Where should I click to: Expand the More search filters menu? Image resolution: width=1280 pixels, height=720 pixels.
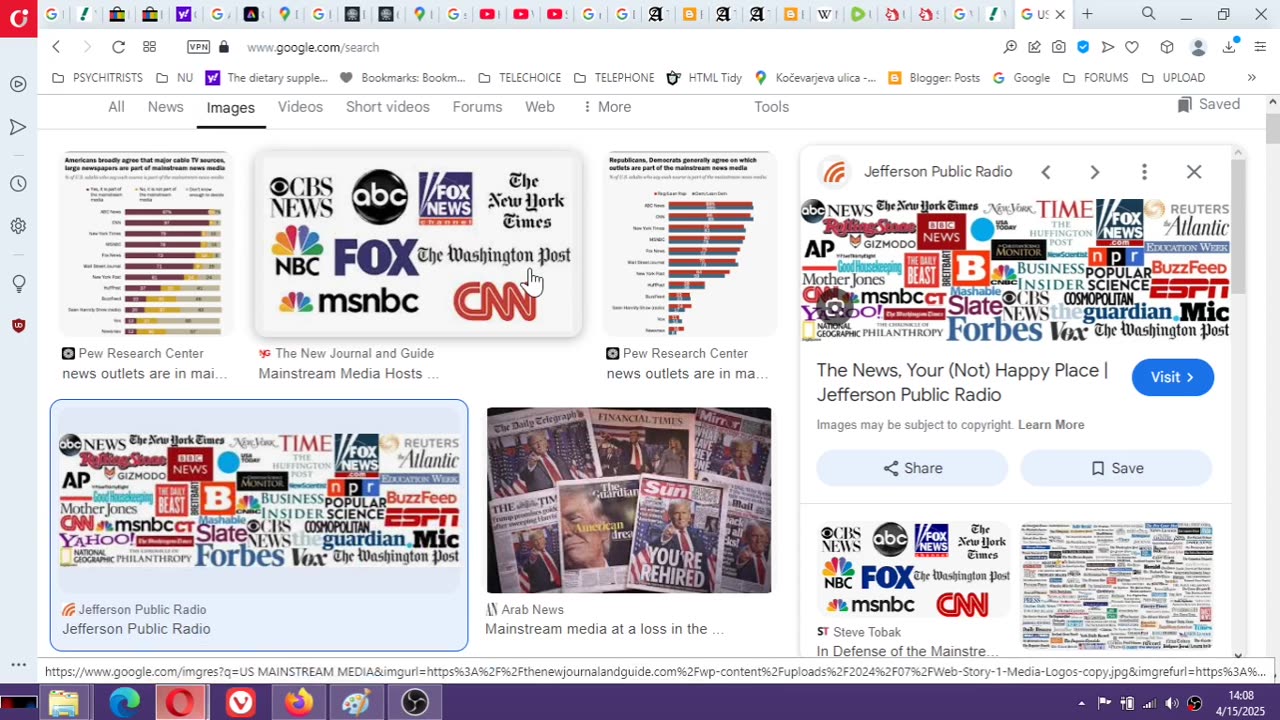606,107
